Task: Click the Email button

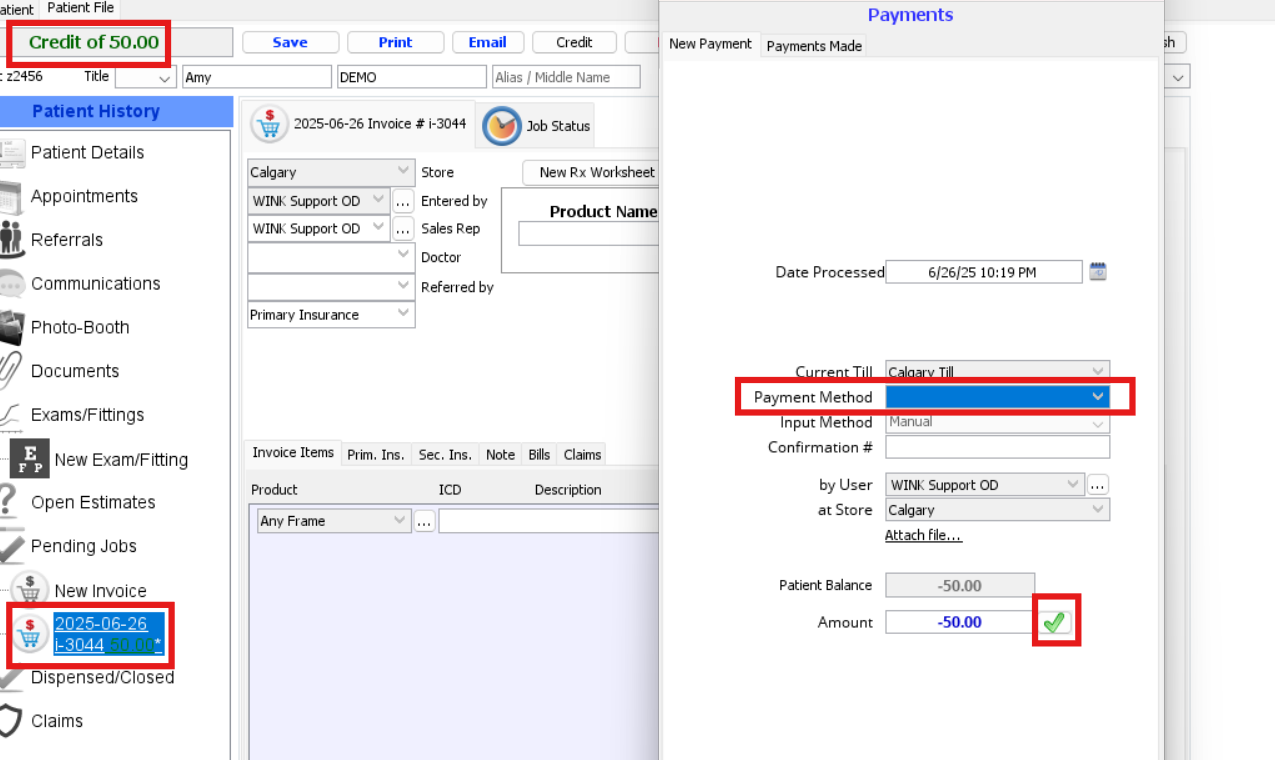Action: pos(487,42)
